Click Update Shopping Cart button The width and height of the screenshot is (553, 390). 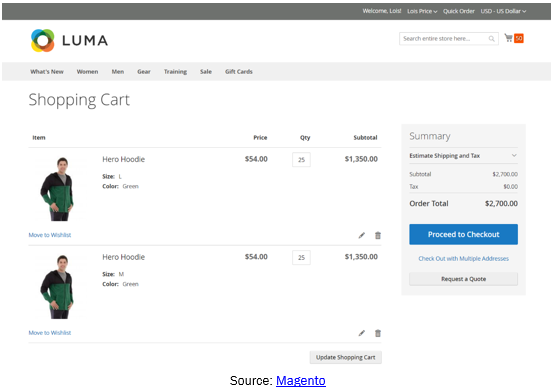[346, 357]
